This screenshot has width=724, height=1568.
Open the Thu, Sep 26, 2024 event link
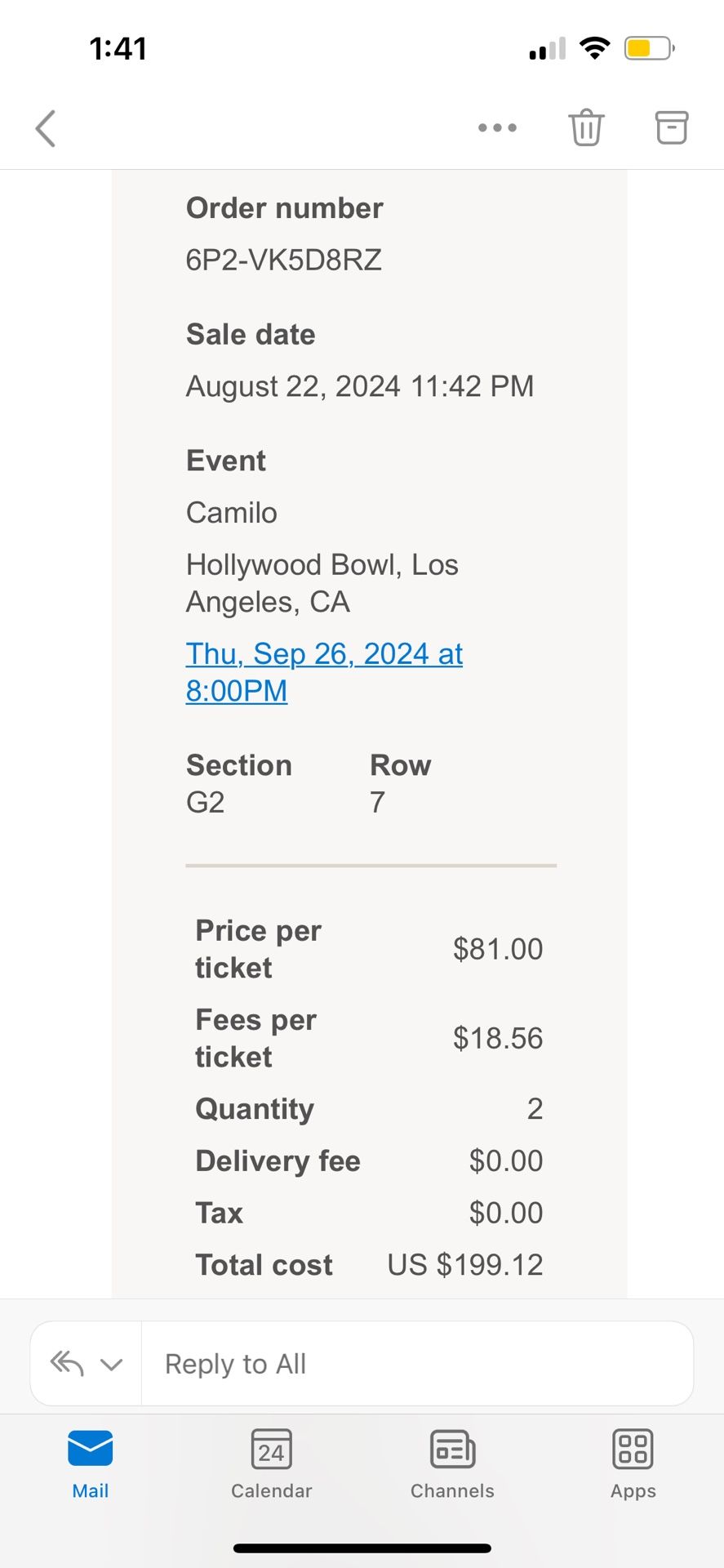click(x=324, y=671)
